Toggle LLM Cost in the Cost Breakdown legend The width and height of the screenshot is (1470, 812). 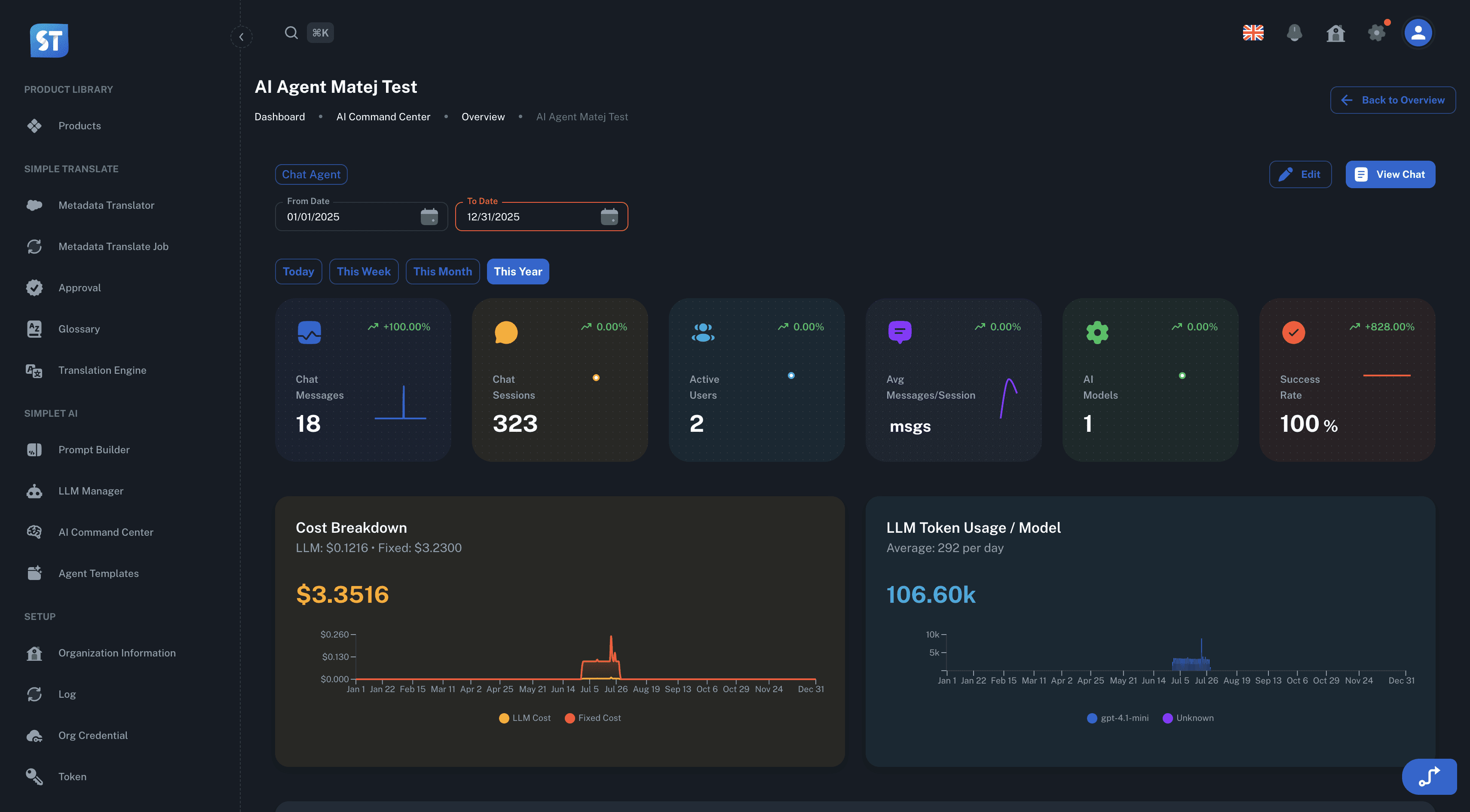[524, 717]
